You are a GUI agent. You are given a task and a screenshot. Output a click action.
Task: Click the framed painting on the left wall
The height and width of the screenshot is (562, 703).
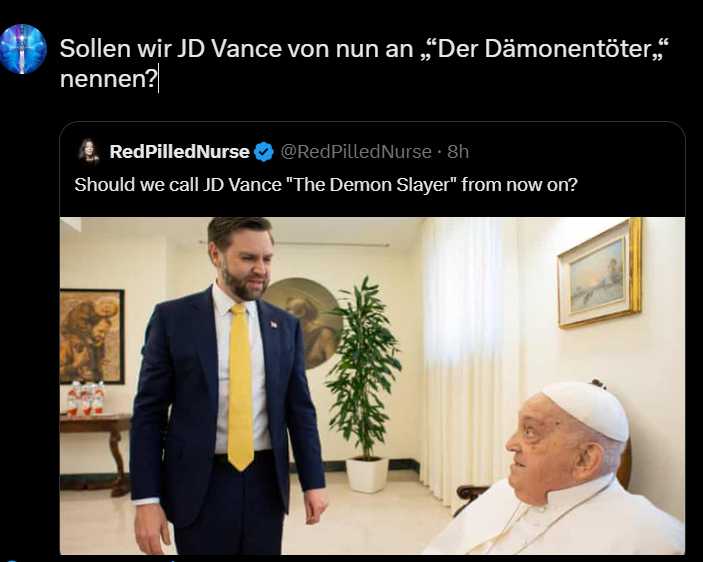pyautogui.click(x=91, y=336)
